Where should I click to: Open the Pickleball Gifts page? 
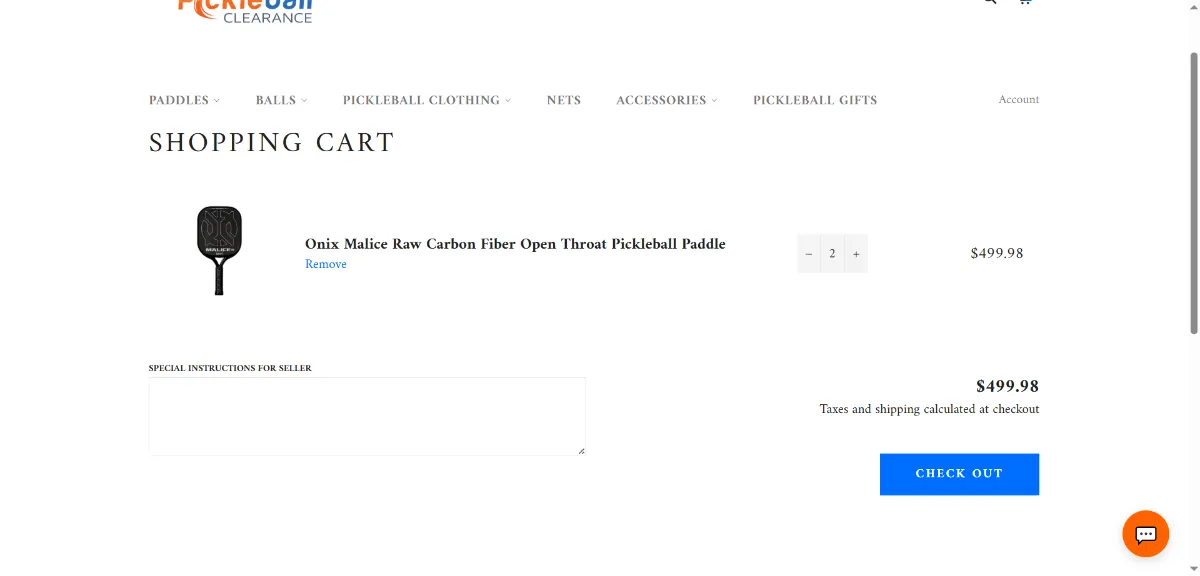pos(815,100)
